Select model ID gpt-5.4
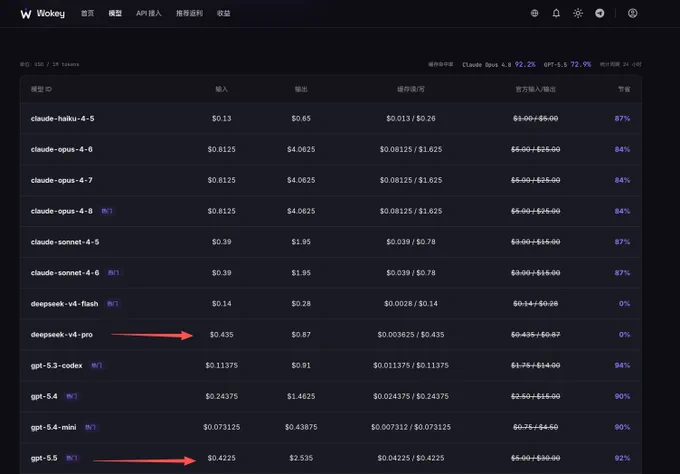 coord(44,396)
